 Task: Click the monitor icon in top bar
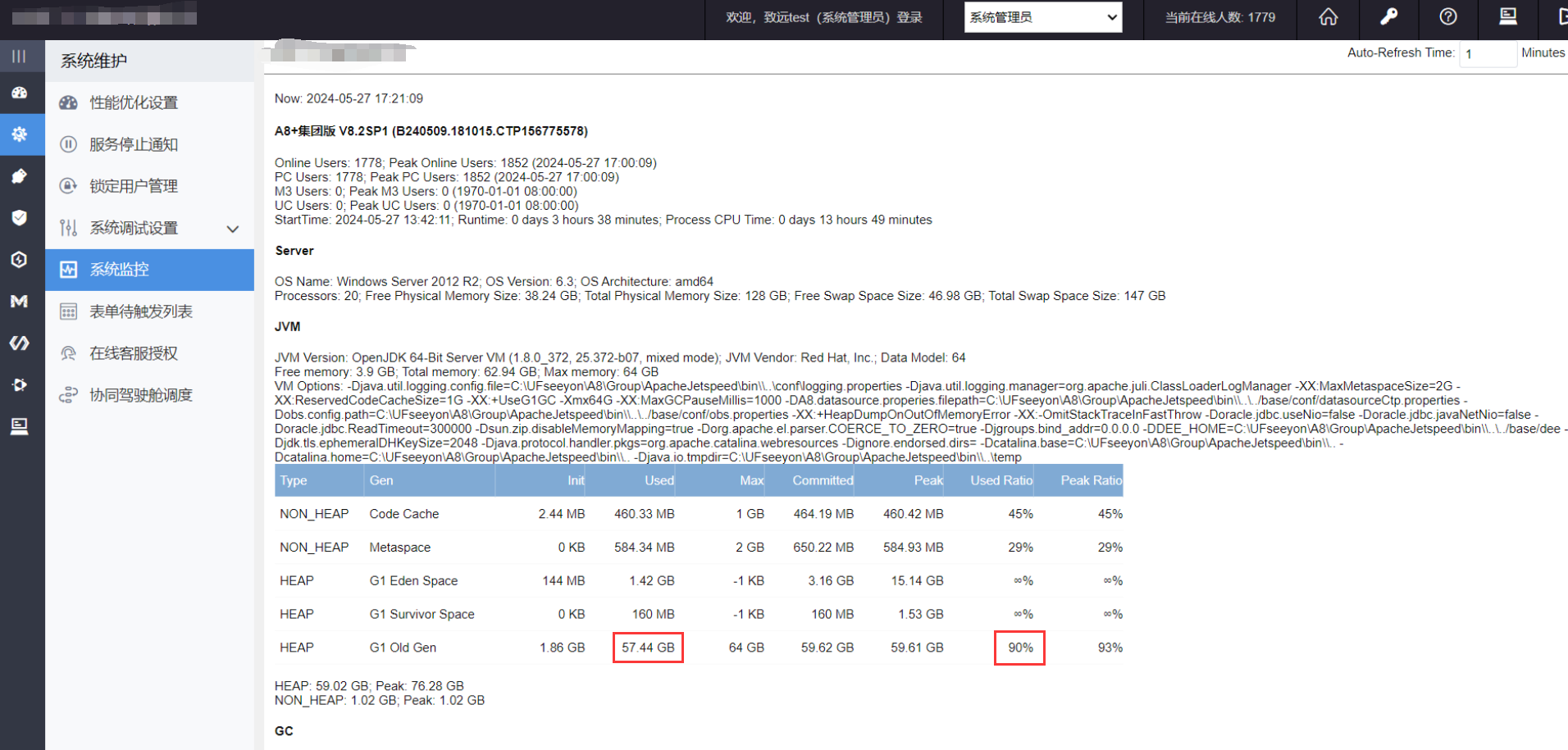[1507, 17]
